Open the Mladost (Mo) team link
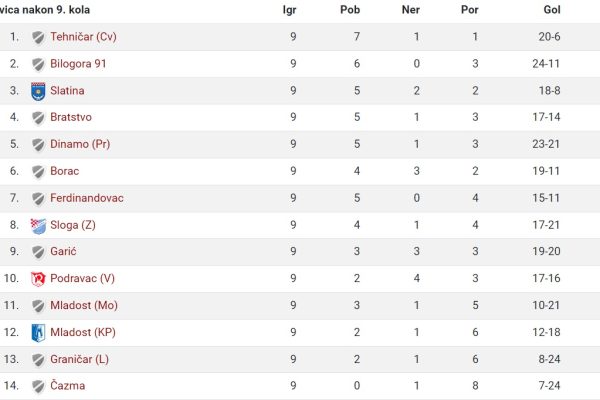 tap(84, 305)
